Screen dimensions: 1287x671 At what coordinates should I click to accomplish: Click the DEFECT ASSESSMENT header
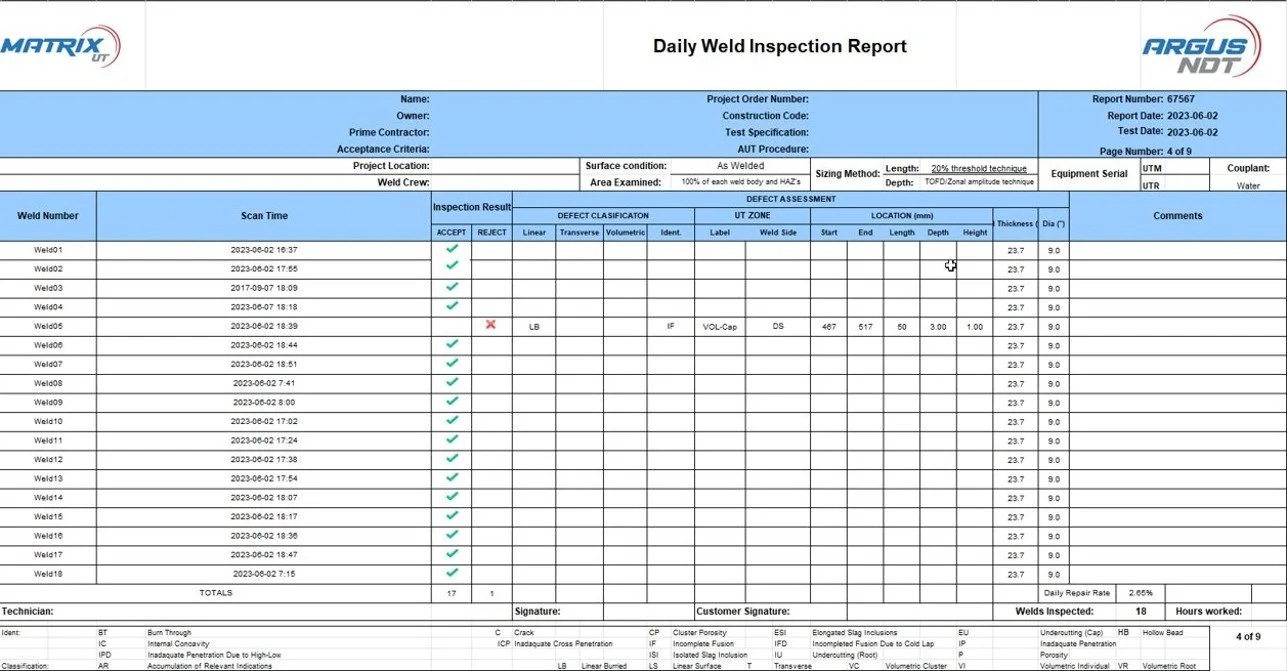pos(790,198)
